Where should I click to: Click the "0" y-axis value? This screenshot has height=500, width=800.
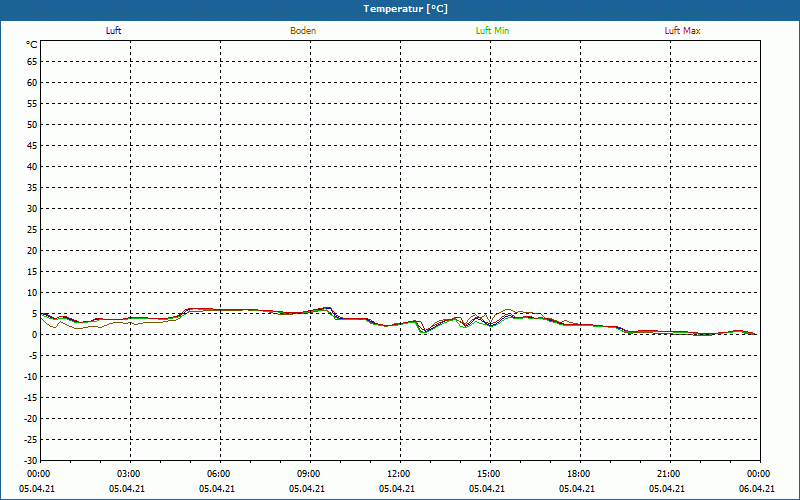(x=35, y=335)
